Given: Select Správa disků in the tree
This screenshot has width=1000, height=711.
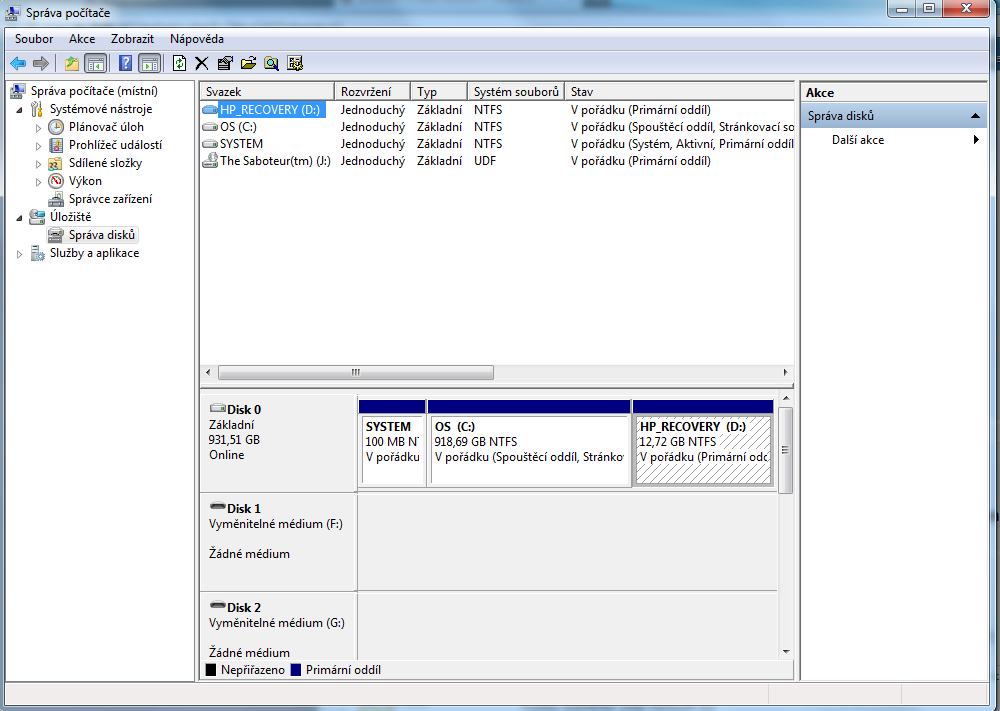Looking at the screenshot, I should click(x=102, y=235).
